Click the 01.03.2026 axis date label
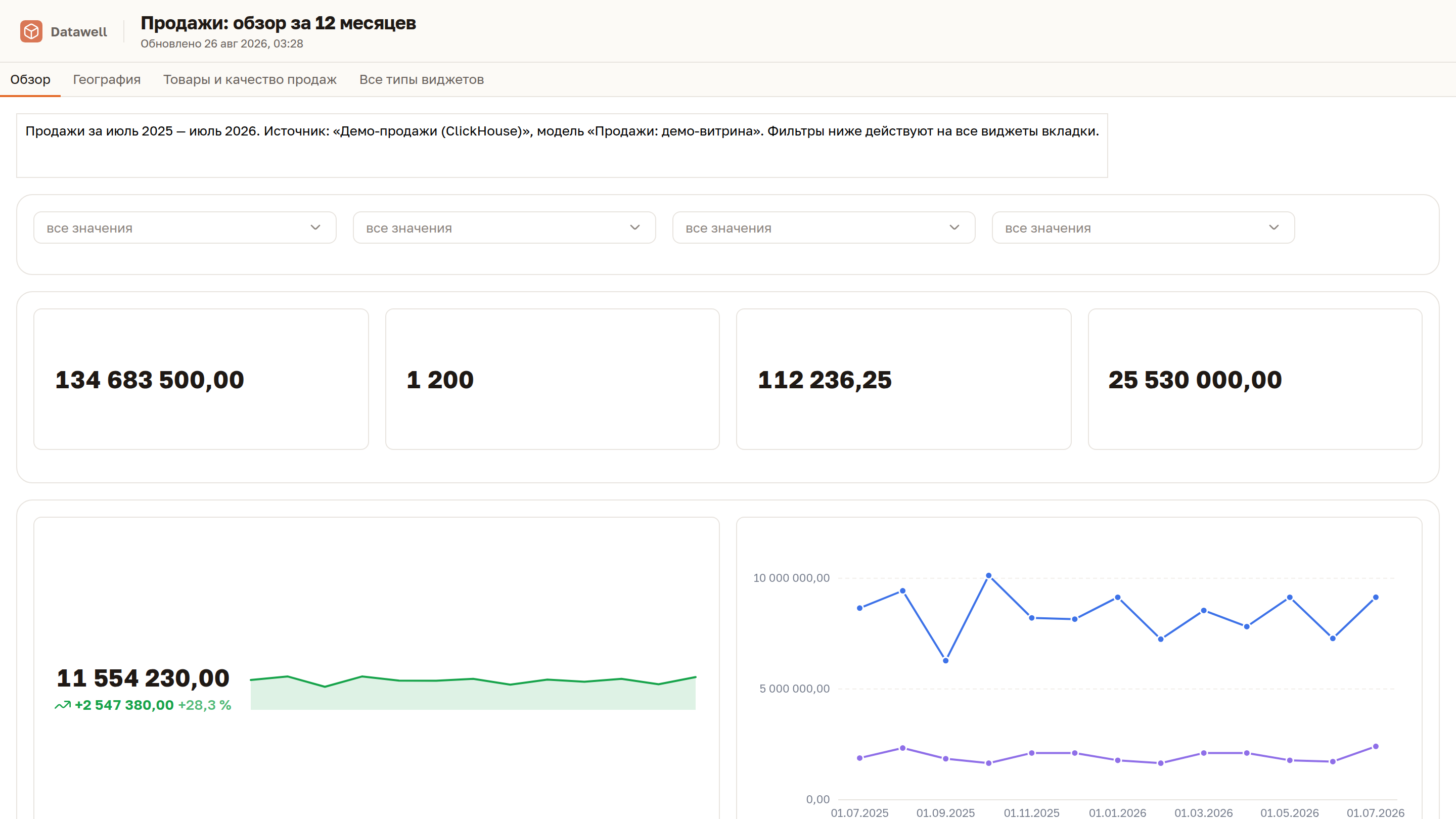The height and width of the screenshot is (819, 1456). [x=1203, y=812]
